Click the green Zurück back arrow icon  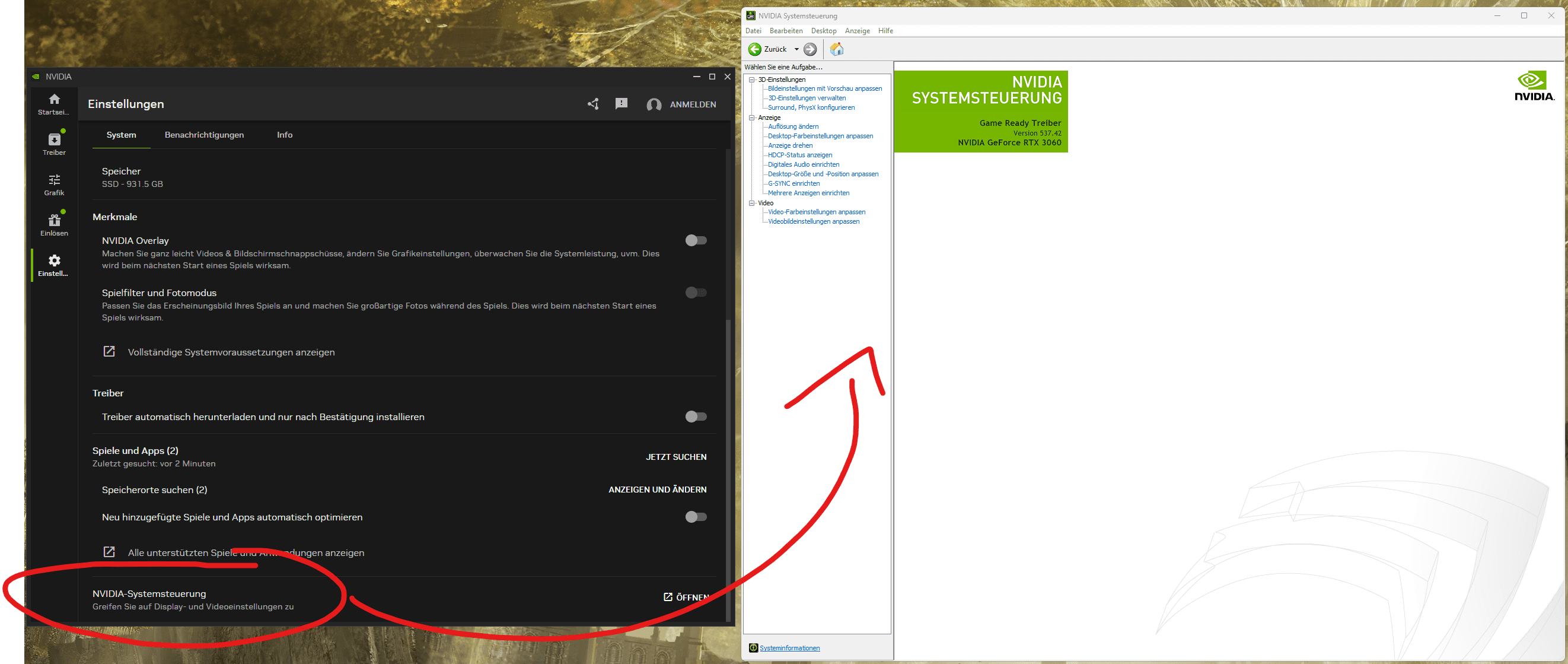pos(754,49)
